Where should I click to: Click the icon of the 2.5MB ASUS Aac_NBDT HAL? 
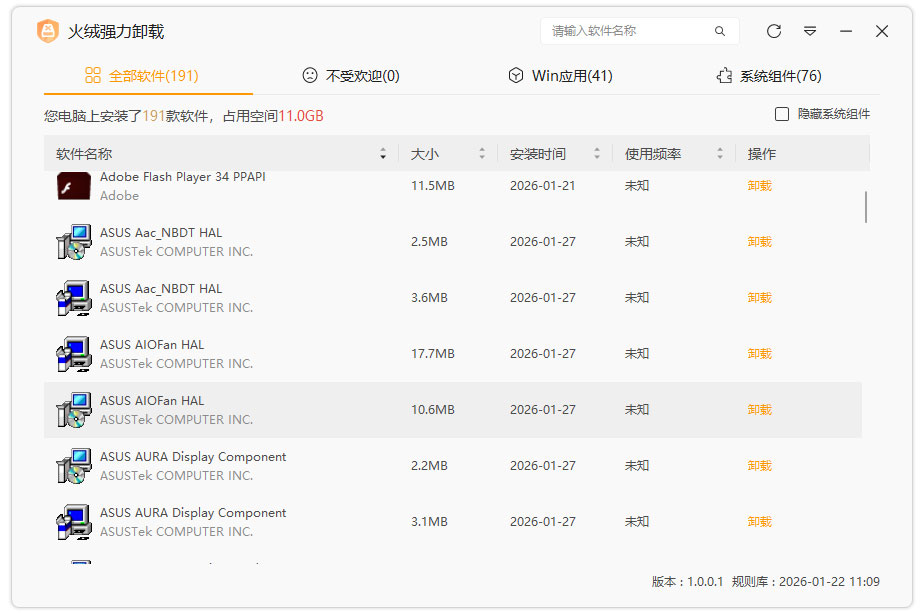tap(74, 242)
